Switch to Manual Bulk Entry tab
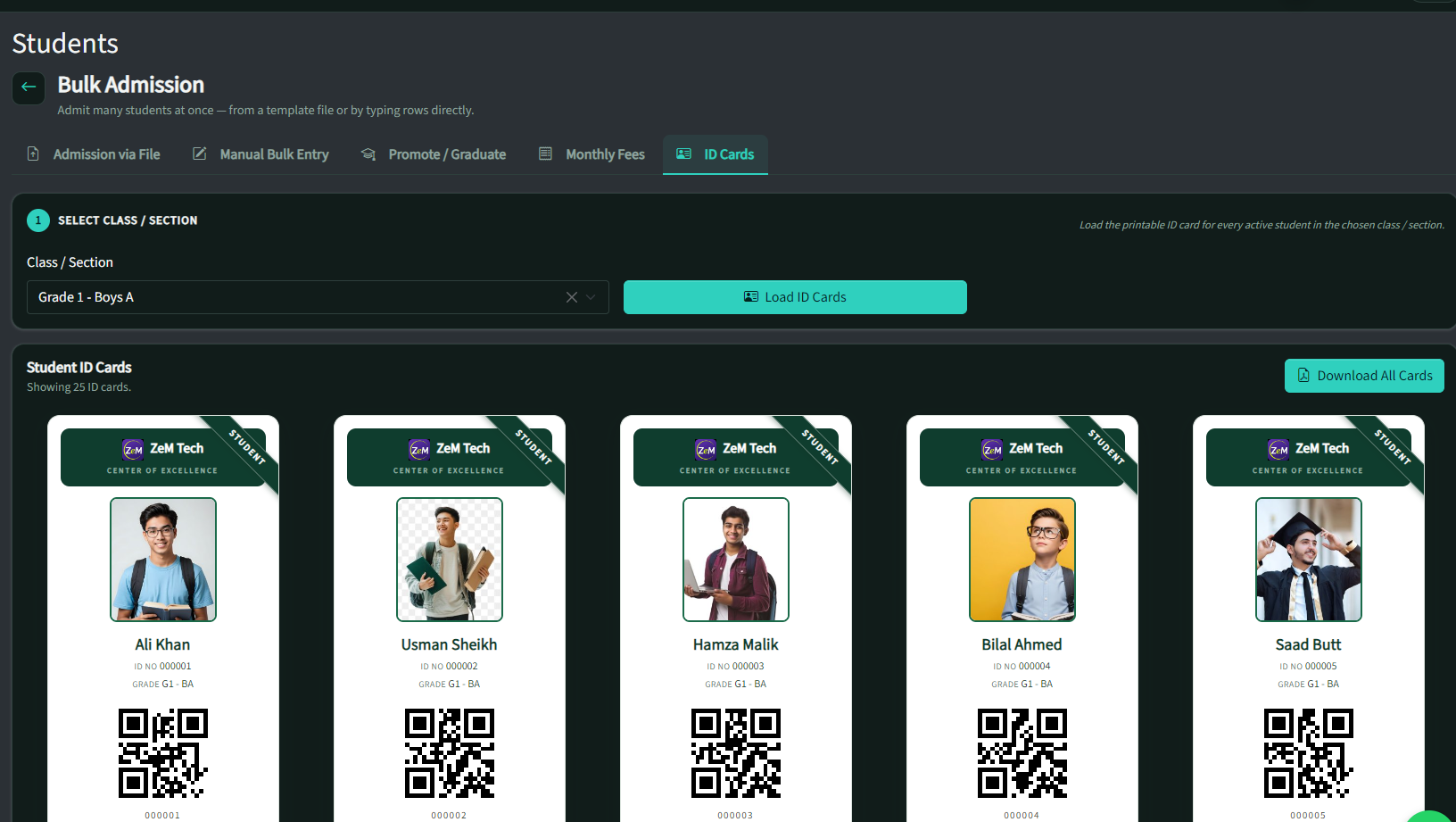1456x822 pixels. pyautogui.click(x=261, y=154)
